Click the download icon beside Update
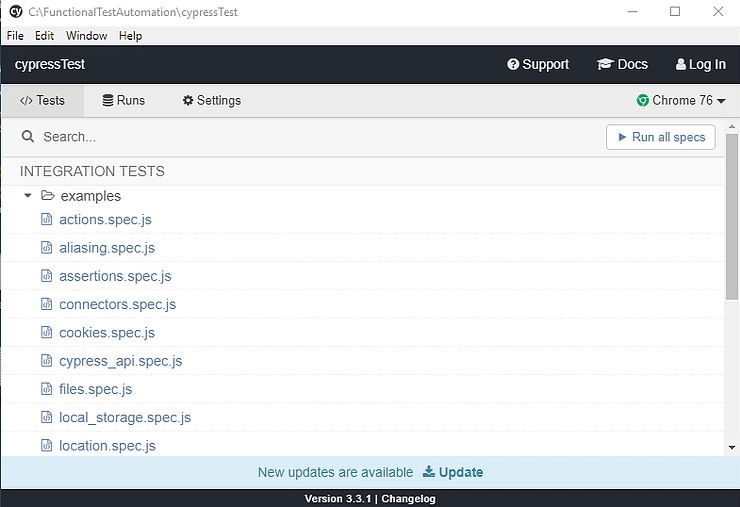The height and width of the screenshot is (507, 740). click(429, 471)
